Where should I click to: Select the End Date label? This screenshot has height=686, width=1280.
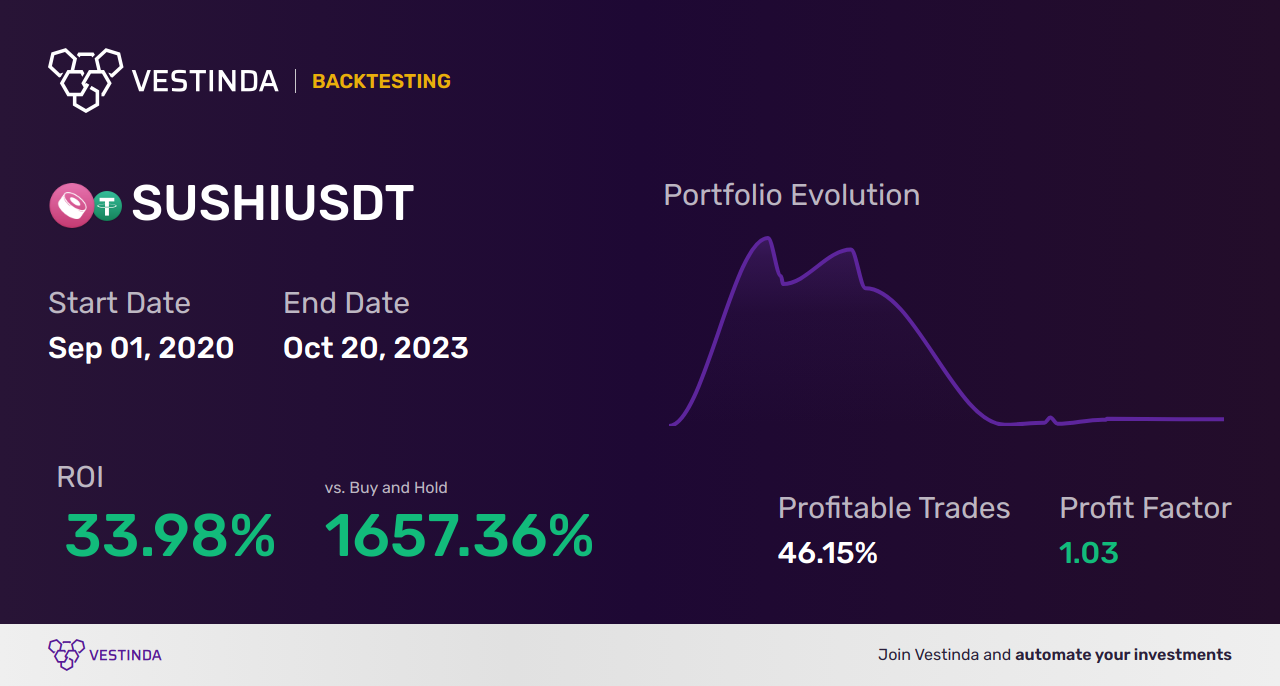point(346,303)
